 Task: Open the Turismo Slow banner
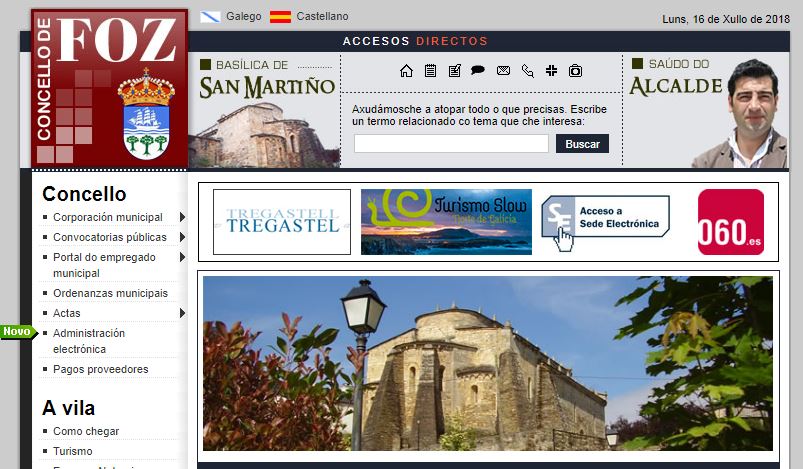point(446,222)
